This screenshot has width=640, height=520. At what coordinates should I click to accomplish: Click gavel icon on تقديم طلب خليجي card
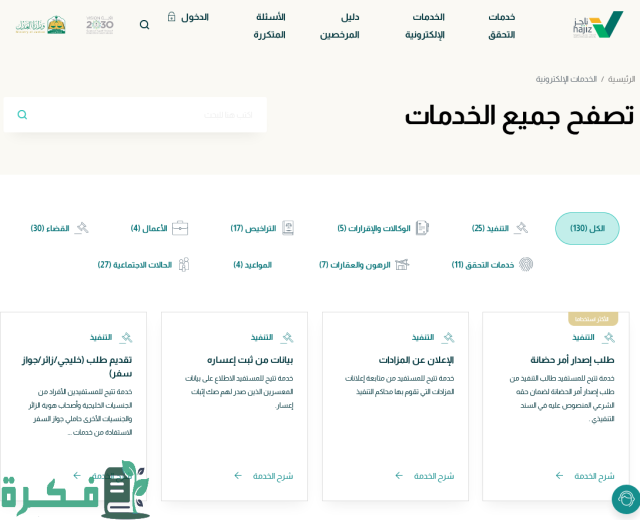coord(126,338)
